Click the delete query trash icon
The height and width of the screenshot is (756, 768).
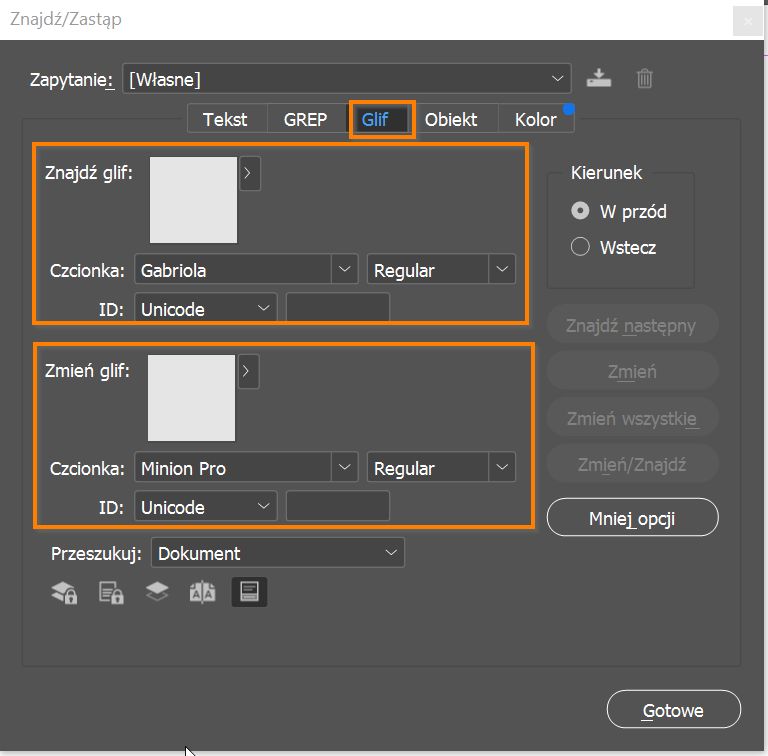click(645, 78)
